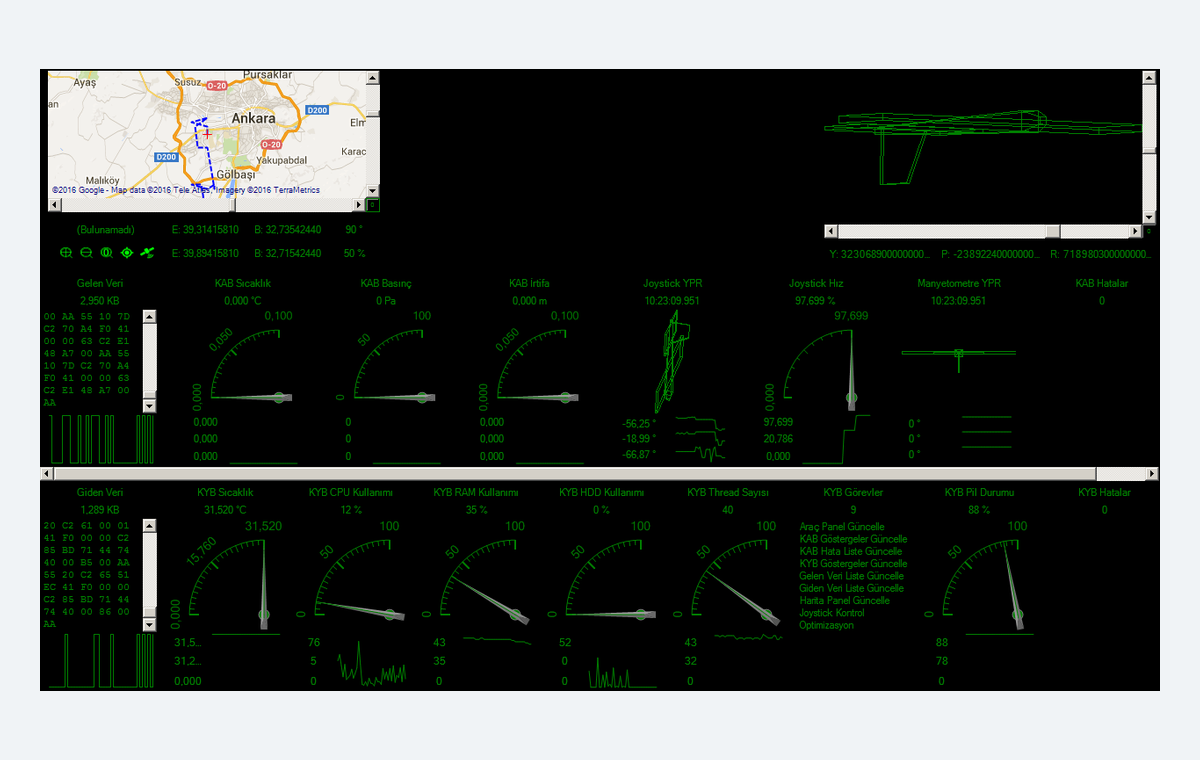Click the 'KAB Basınç' panel title

[386, 284]
